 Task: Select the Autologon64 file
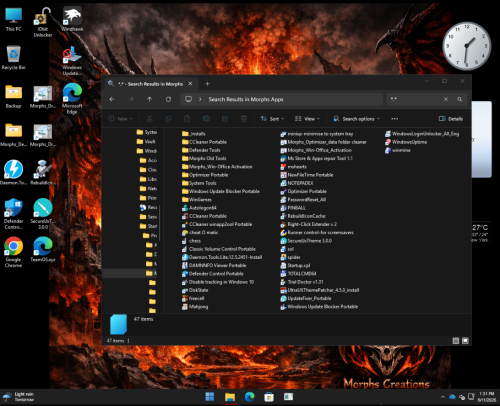click(199, 208)
